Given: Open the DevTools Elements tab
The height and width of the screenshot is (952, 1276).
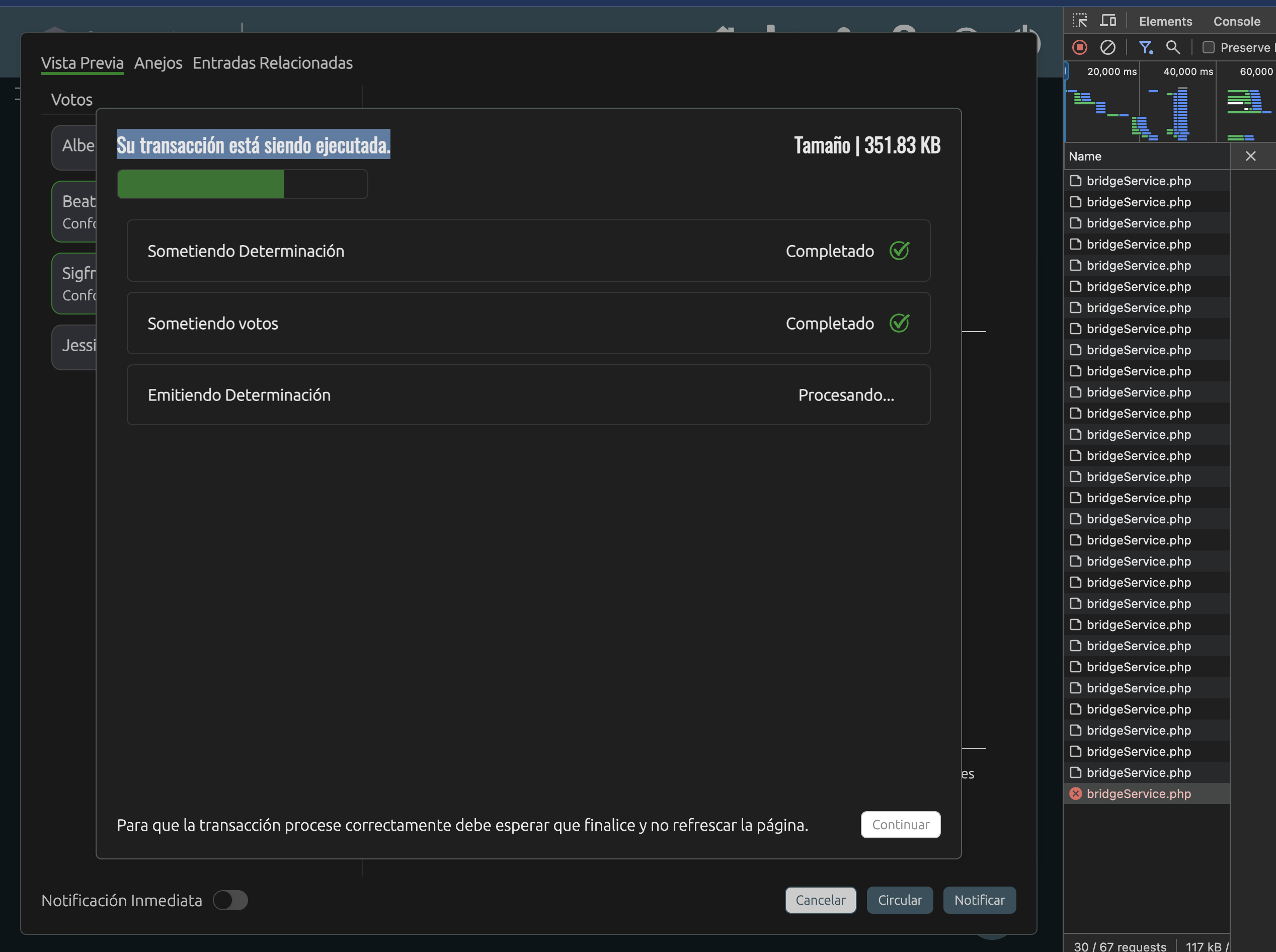Looking at the screenshot, I should coord(1165,21).
